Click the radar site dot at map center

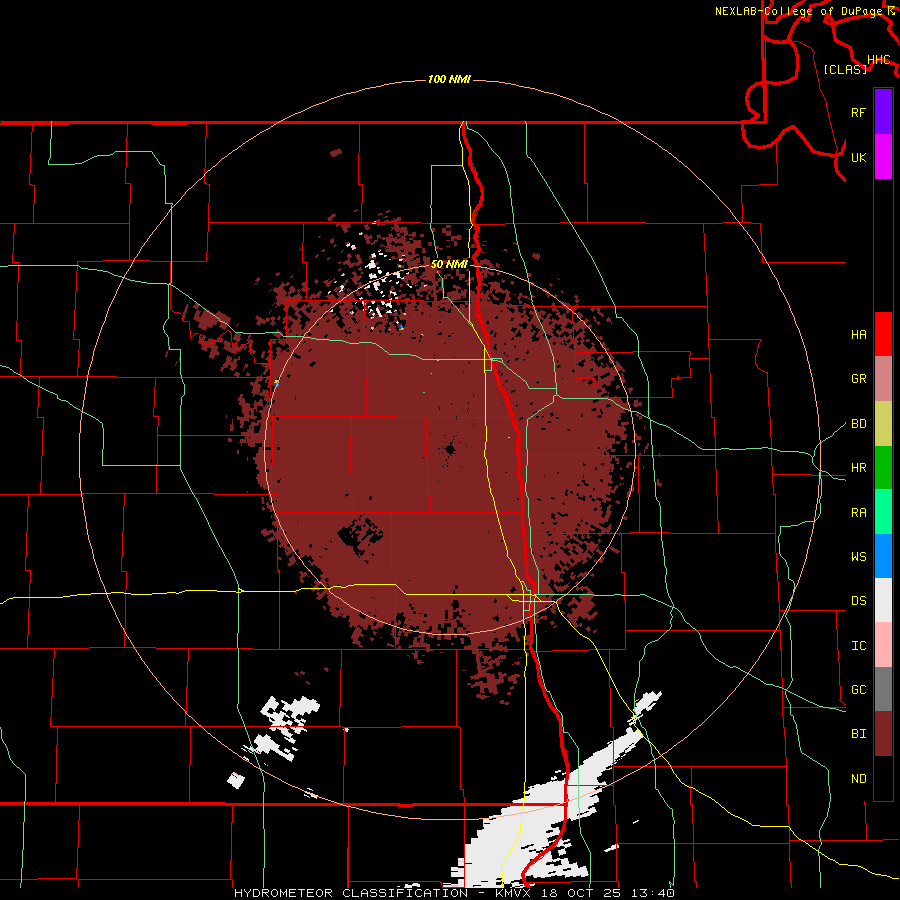(449, 449)
